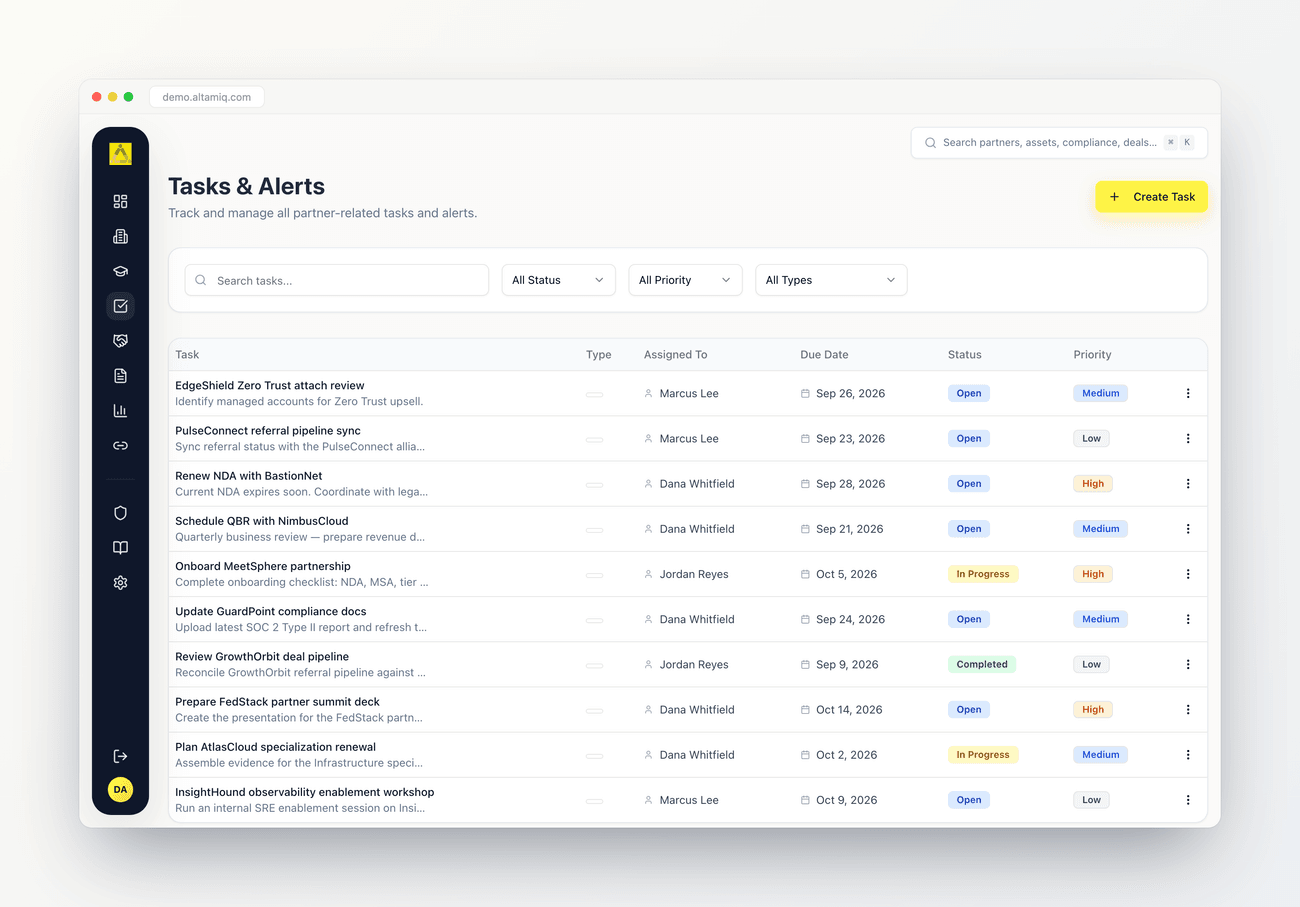
Task: Click the Create Task button
Action: point(1151,197)
